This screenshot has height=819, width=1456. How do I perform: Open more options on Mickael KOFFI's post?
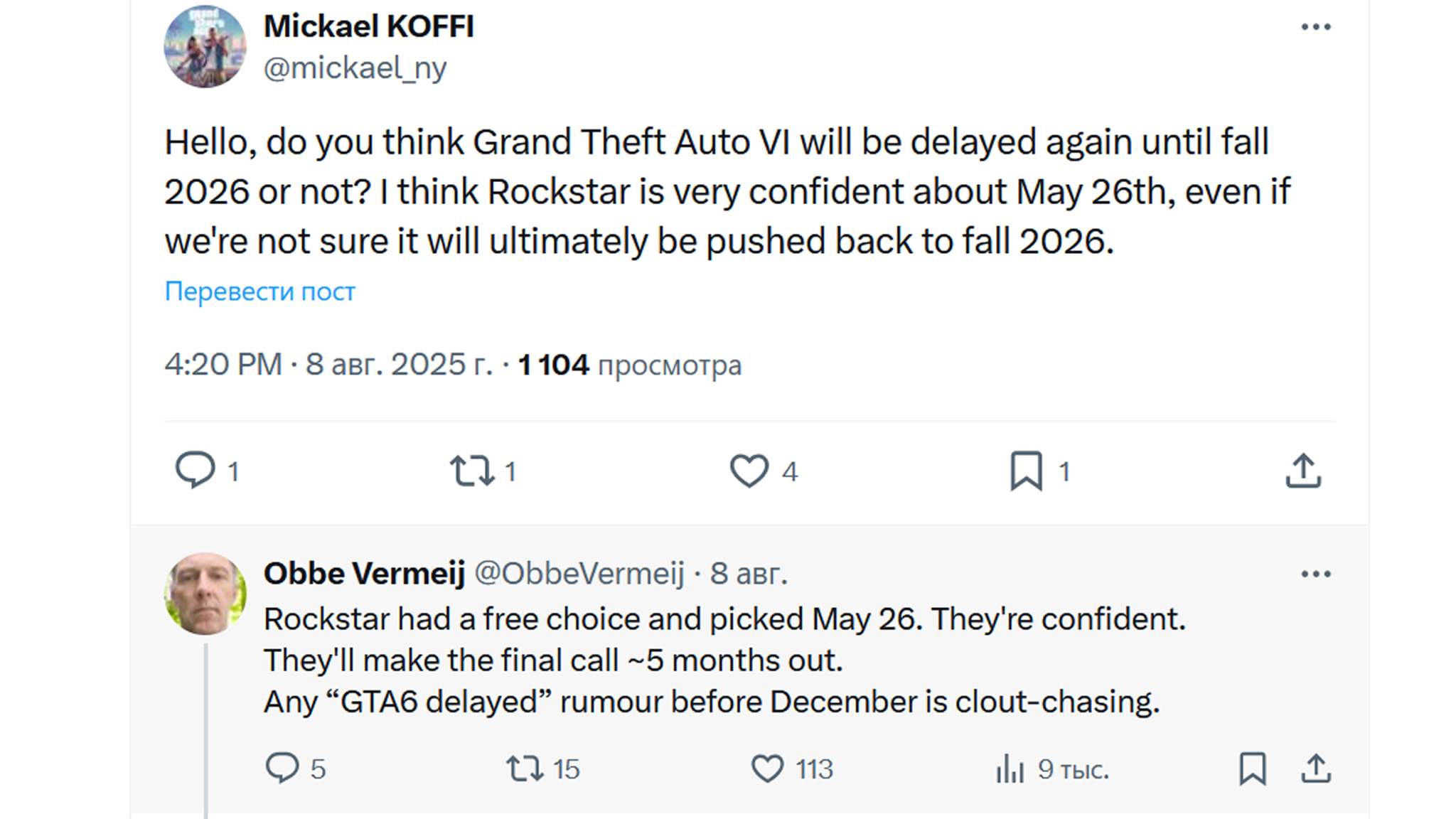click(x=1315, y=27)
